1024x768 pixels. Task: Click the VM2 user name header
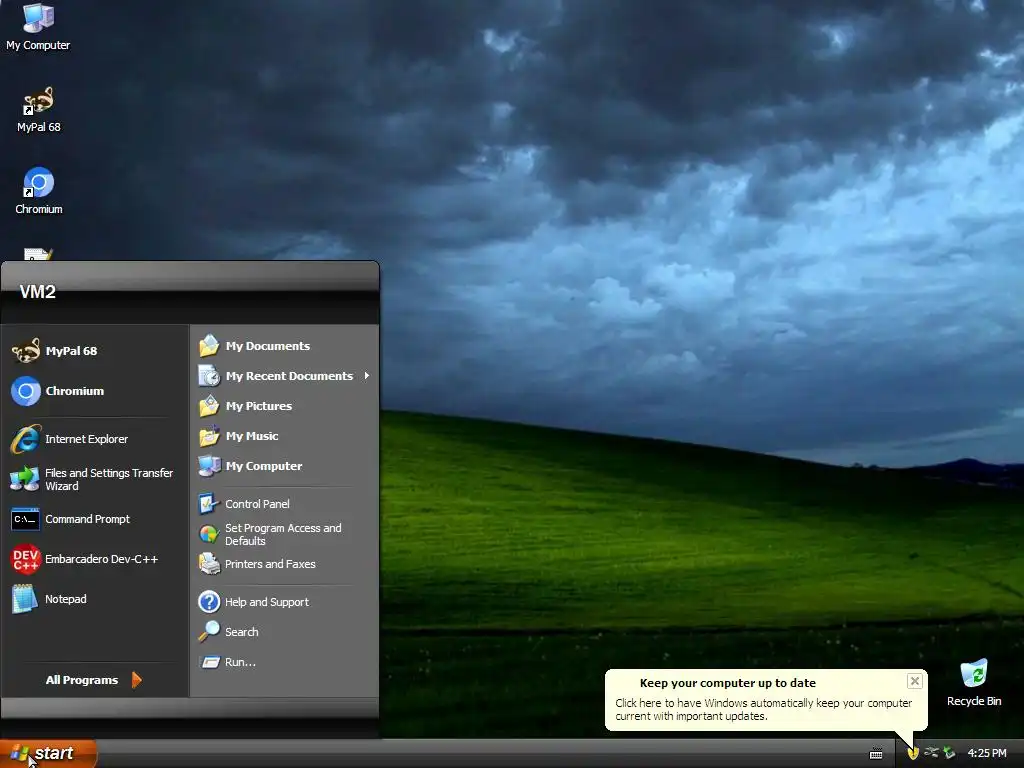(x=38, y=292)
